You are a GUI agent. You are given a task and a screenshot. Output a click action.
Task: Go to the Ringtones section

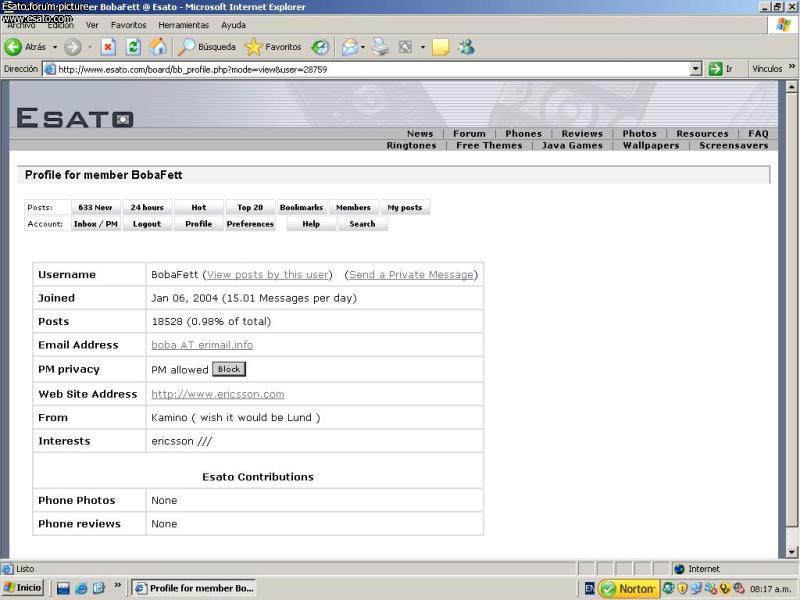pyautogui.click(x=411, y=145)
